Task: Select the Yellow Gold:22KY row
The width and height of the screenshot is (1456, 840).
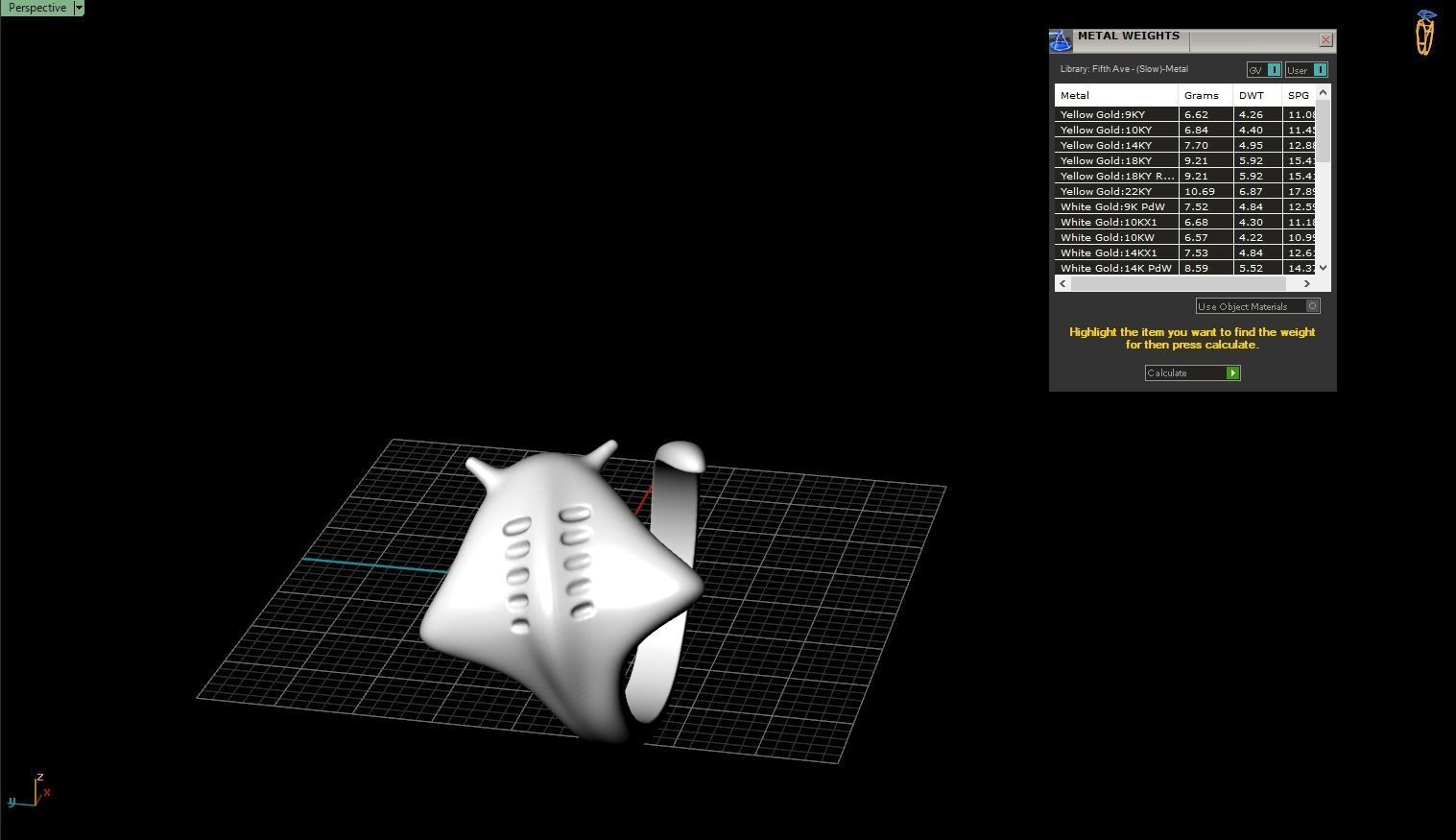Action: point(1185,191)
